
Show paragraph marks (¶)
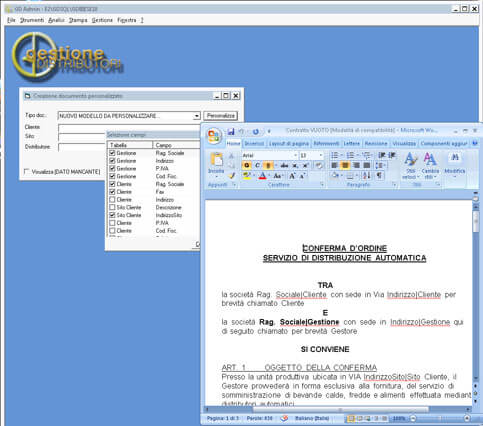coord(379,175)
